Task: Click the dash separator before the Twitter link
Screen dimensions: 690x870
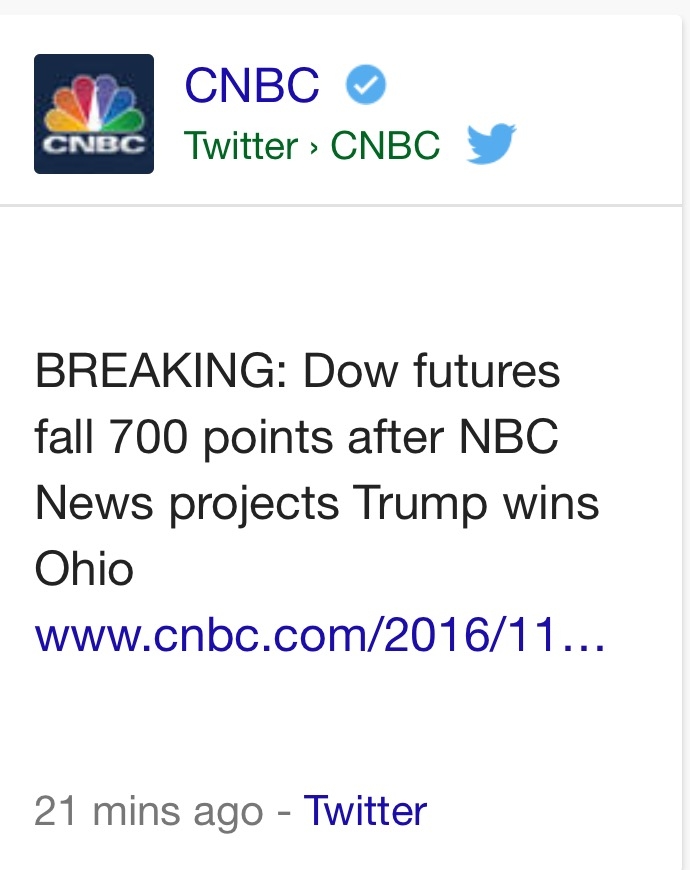Action: coord(283,812)
